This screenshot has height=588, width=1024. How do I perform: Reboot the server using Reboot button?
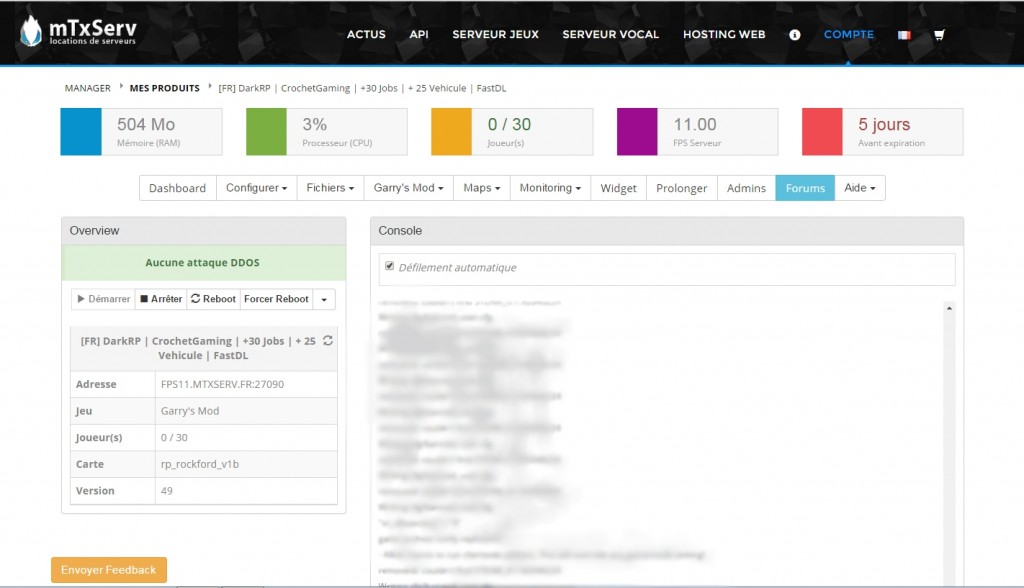[x=213, y=299]
